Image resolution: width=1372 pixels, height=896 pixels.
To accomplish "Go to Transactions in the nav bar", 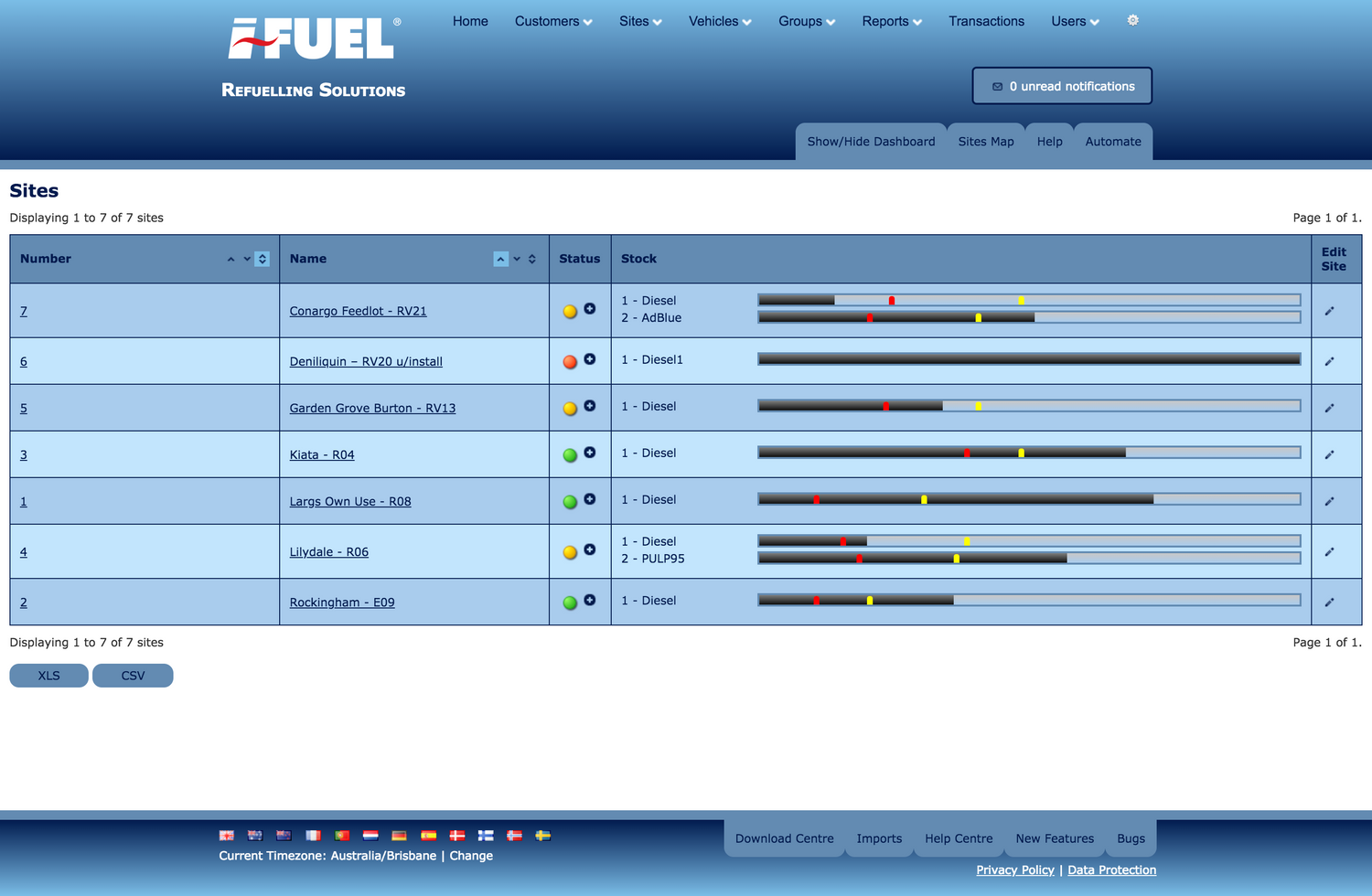I will pos(986,21).
